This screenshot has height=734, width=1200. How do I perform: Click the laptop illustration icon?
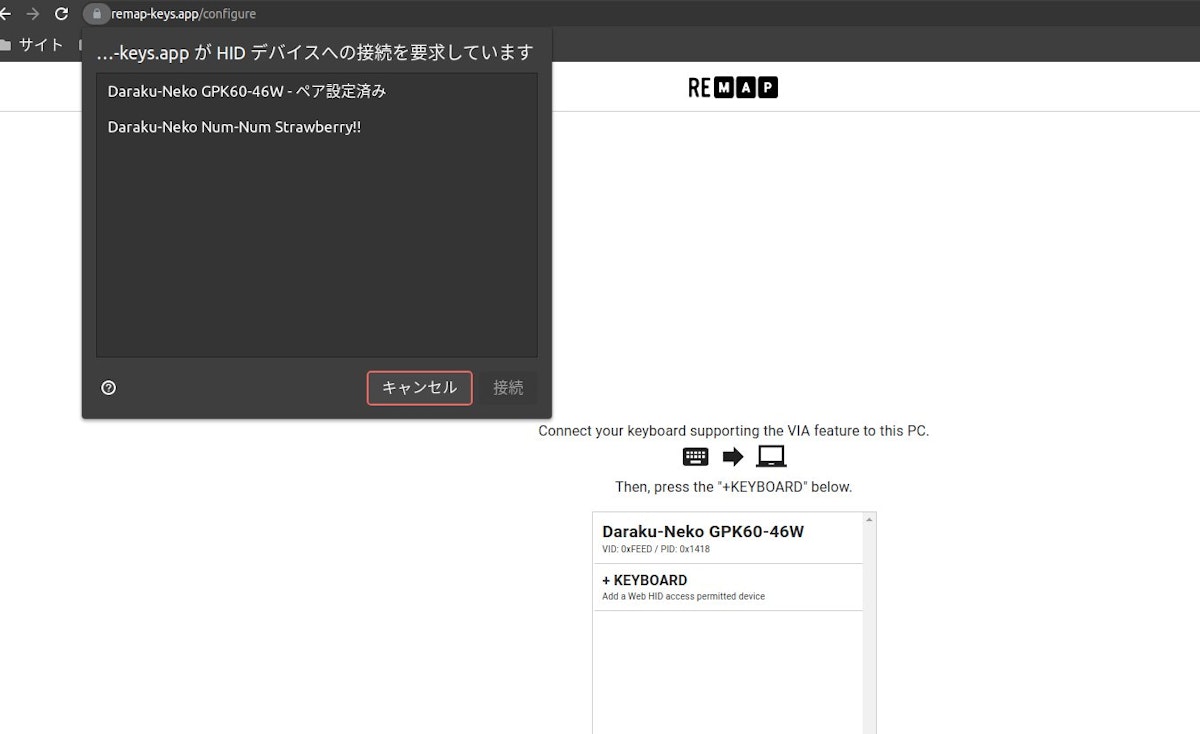click(x=771, y=457)
